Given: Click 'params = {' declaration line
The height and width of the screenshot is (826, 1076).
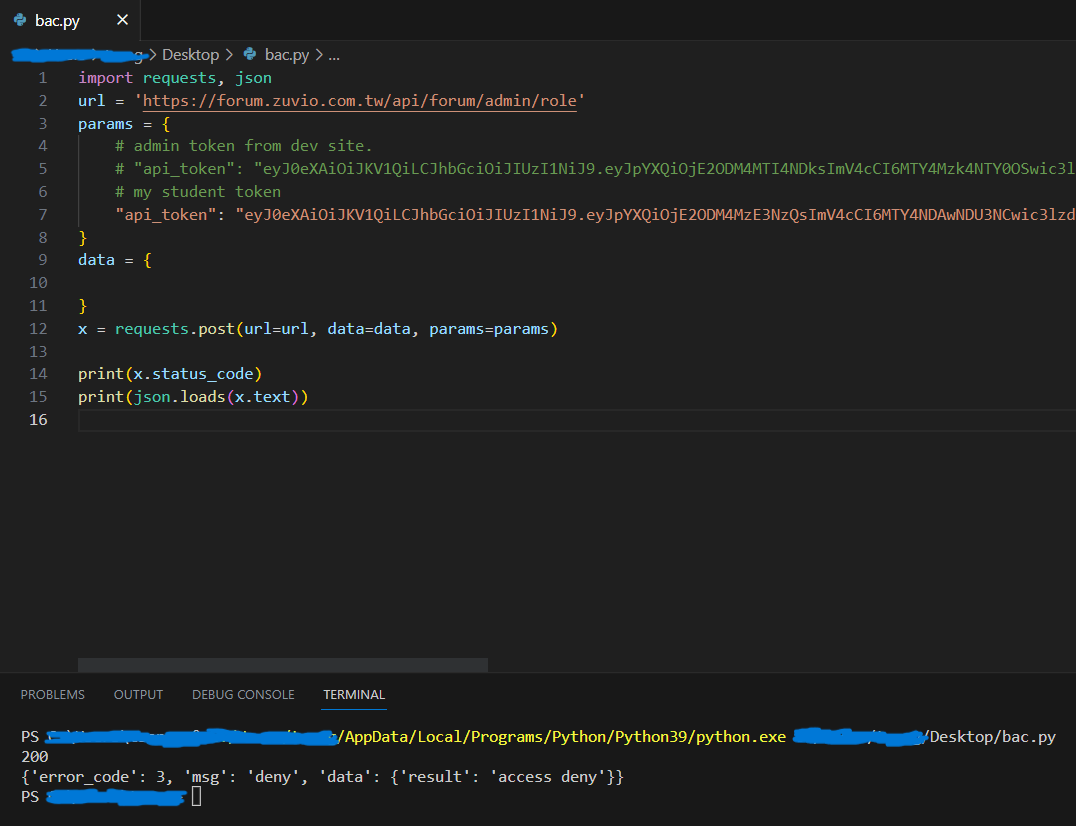Looking at the screenshot, I should tap(124, 123).
